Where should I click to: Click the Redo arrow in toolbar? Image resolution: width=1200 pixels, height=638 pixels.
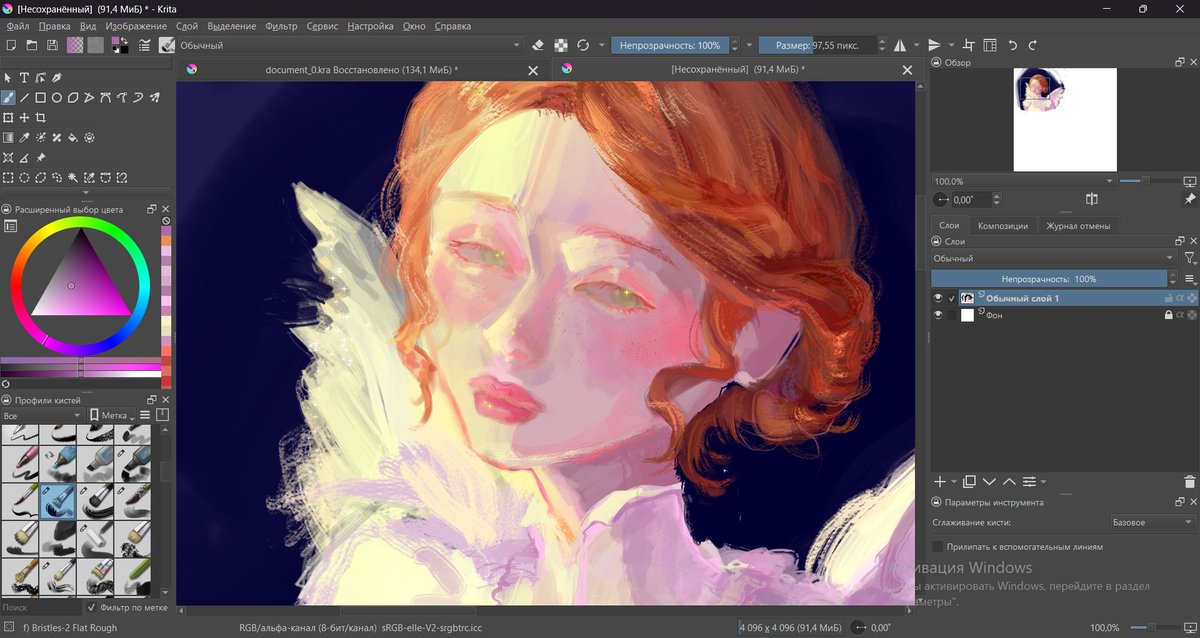coord(1033,45)
